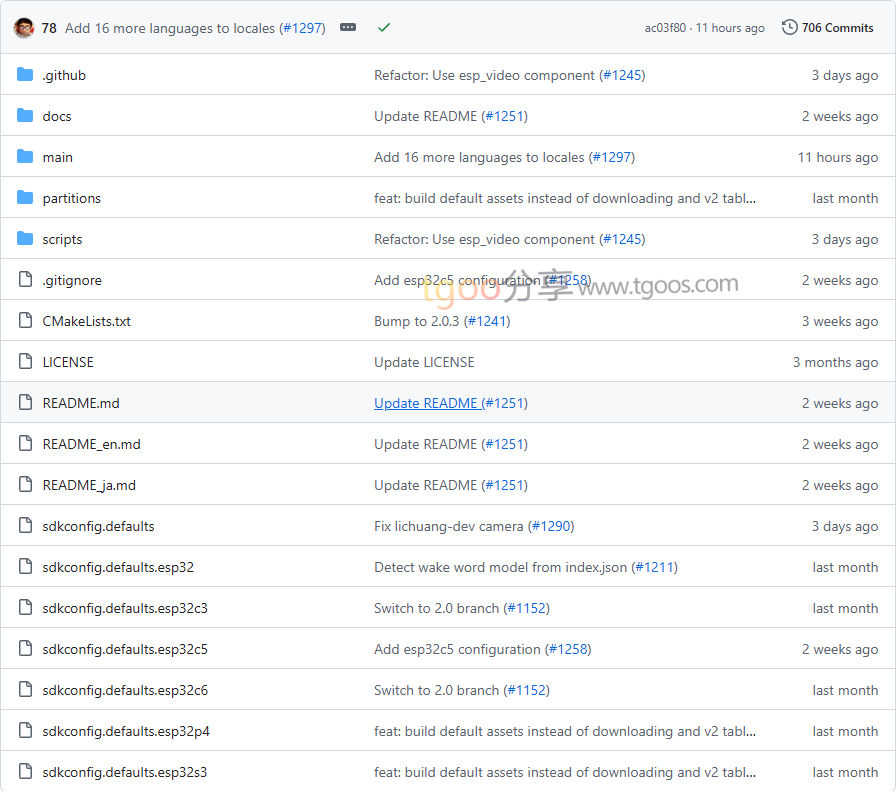Click the commit author avatar
The image size is (896, 792).
click(x=24, y=28)
